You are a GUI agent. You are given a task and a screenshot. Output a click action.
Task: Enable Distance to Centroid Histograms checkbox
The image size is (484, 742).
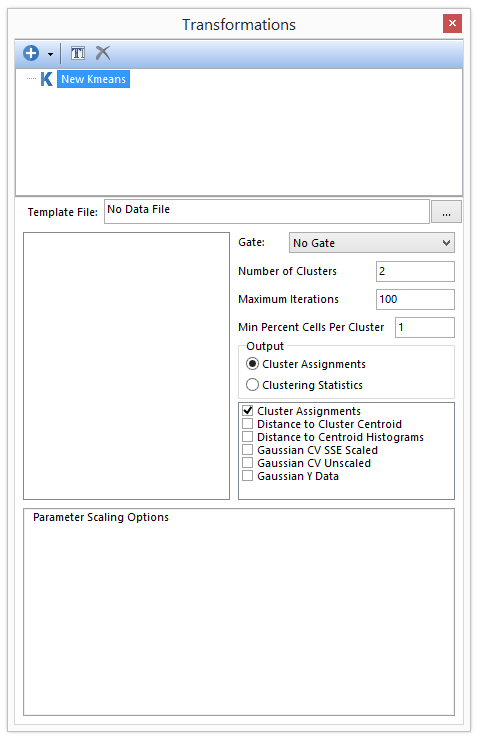[x=247, y=436]
